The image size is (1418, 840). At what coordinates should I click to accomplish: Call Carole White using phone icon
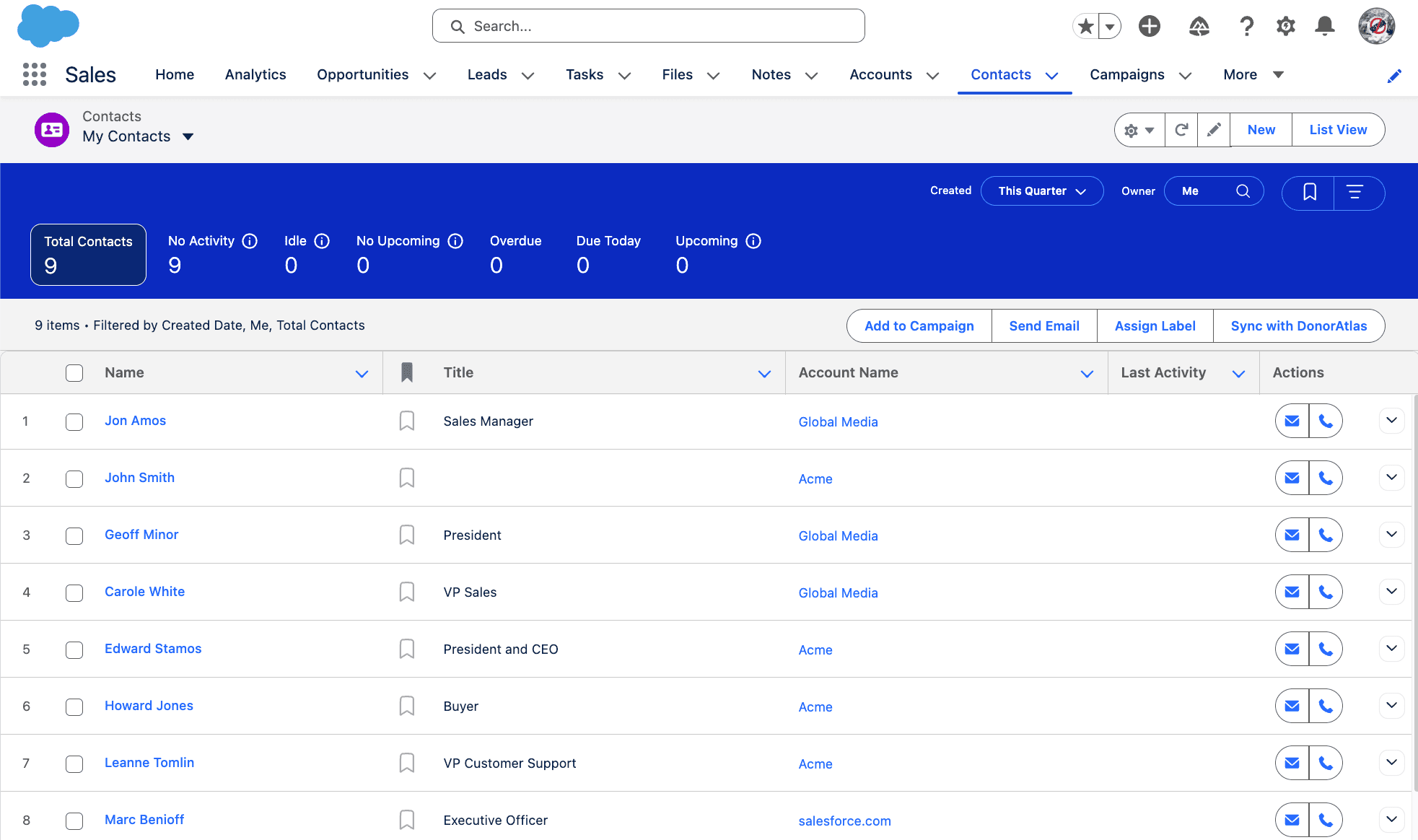coord(1326,592)
